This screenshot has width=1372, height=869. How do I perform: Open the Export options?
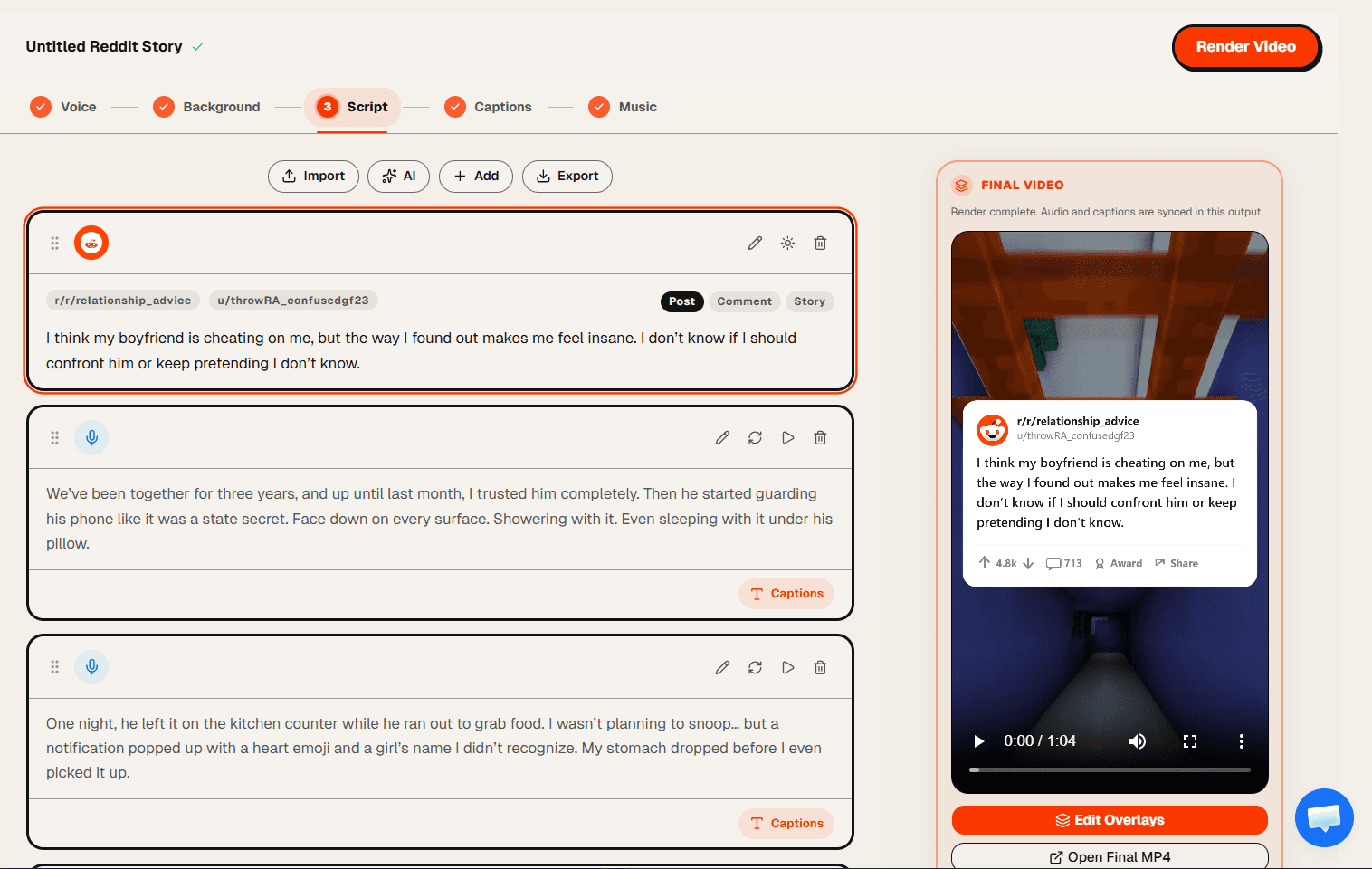[x=567, y=176]
